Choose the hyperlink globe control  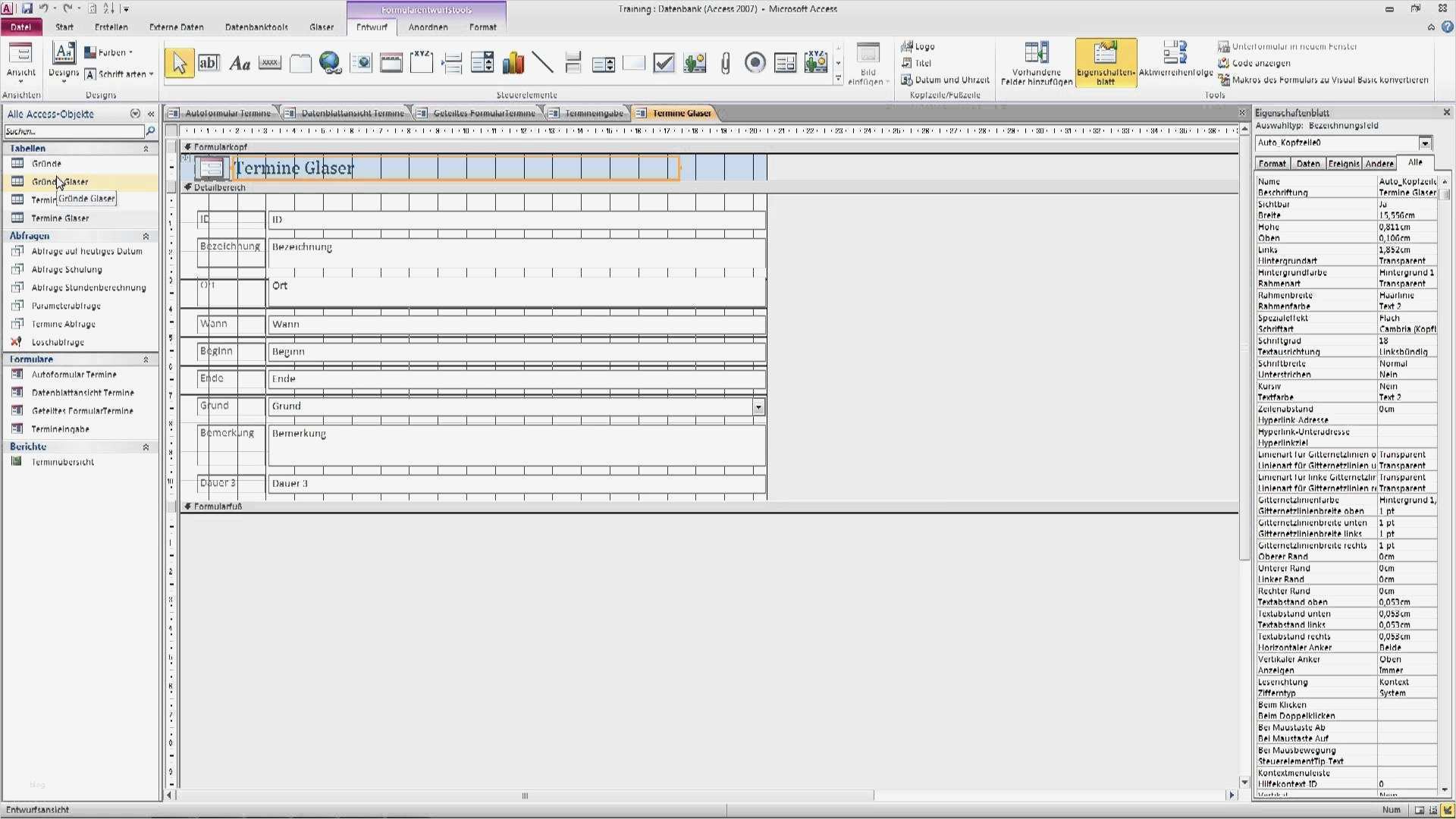pos(330,63)
